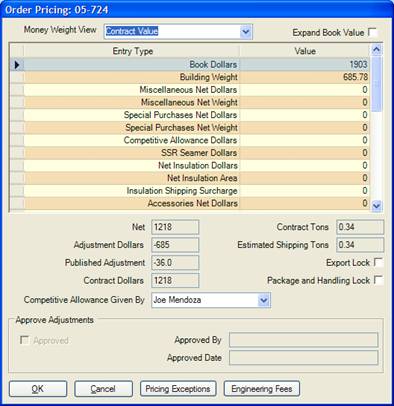The height and width of the screenshot is (406, 394).
Task: Click the Estimated Shipping Tons field
Action: [360, 245]
